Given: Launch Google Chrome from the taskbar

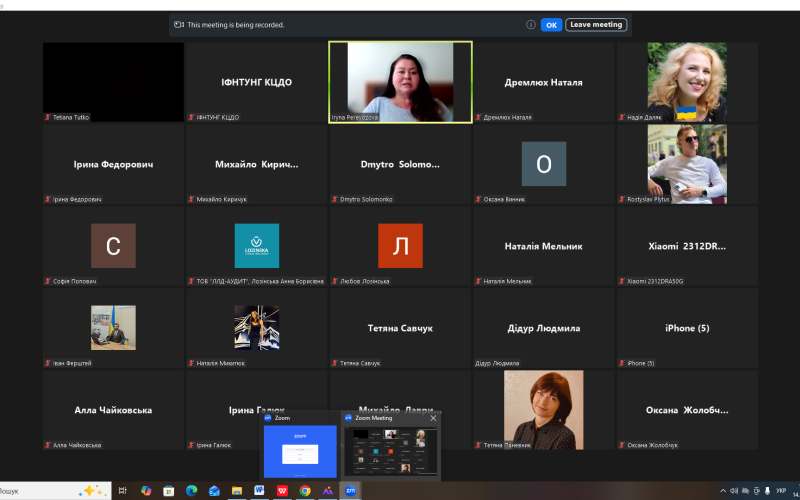Looking at the screenshot, I should 305,491.
